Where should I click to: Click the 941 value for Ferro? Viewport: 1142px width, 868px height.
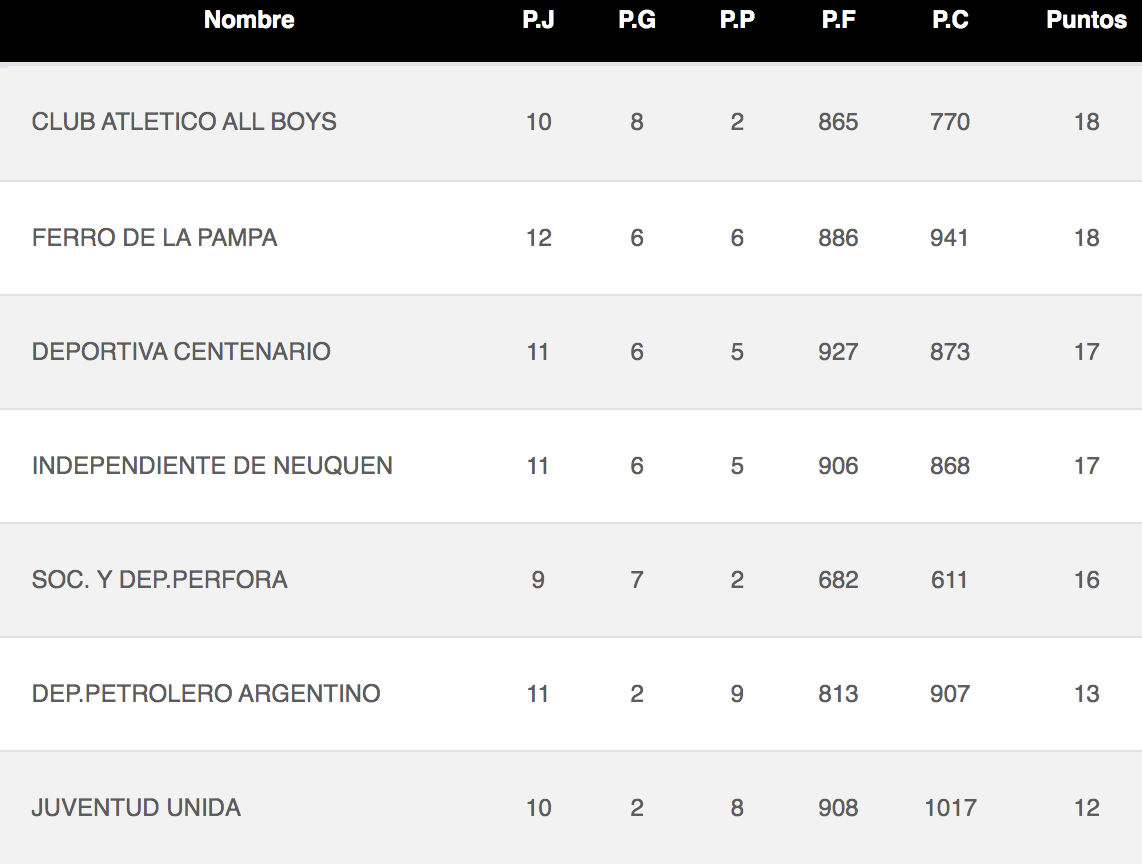coord(950,238)
